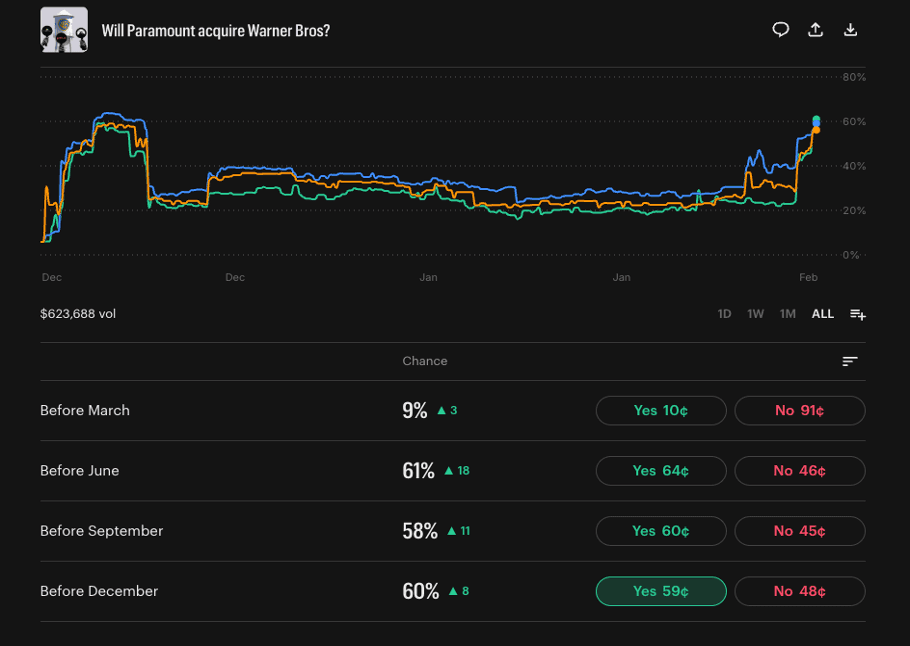Select Yes 64¢ for Before June
The image size is (910, 646).
pyautogui.click(x=661, y=471)
